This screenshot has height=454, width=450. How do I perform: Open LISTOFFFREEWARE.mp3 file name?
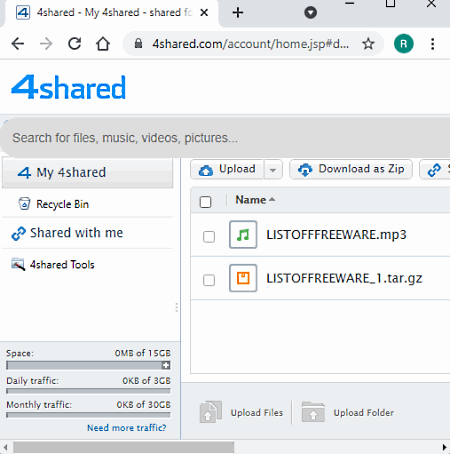pyautogui.click(x=336, y=235)
